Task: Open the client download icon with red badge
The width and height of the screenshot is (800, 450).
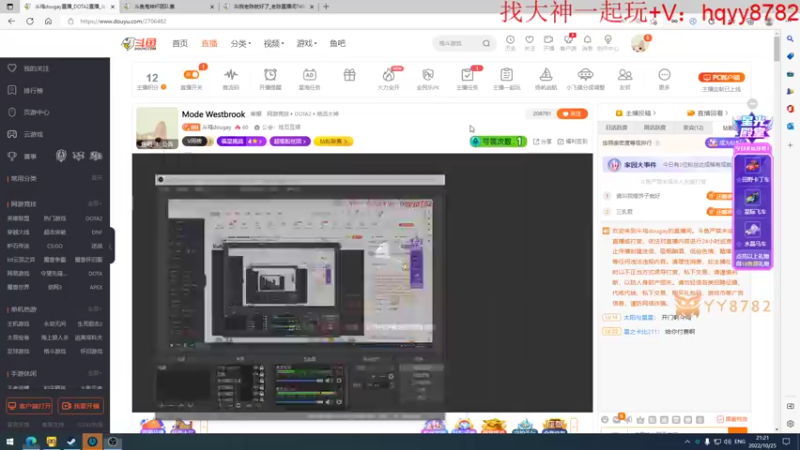Action: (x=568, y=42)
